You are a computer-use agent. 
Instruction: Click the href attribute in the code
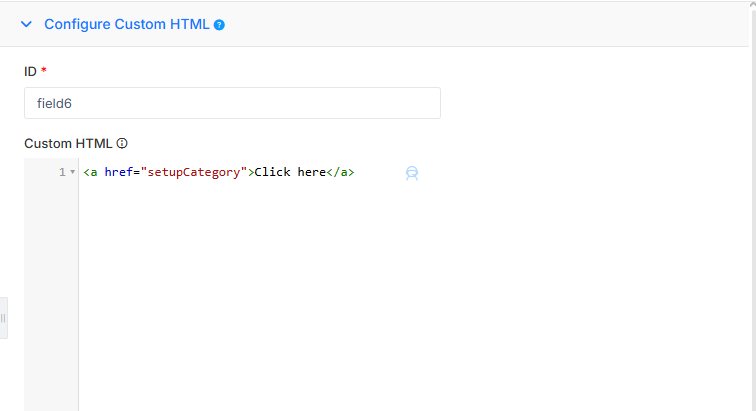point(119,172)
